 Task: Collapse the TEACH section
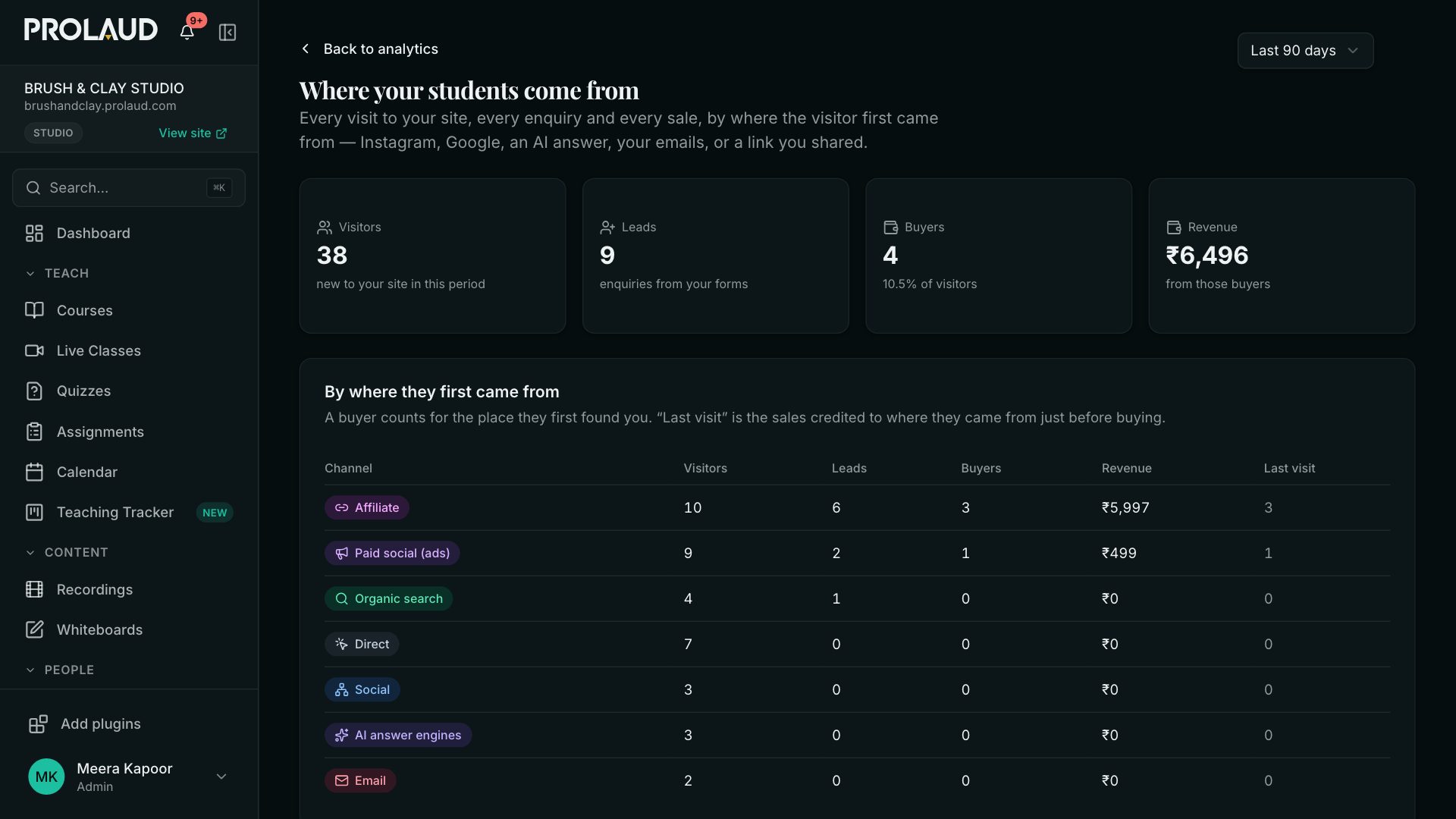(x=58, y=273)
